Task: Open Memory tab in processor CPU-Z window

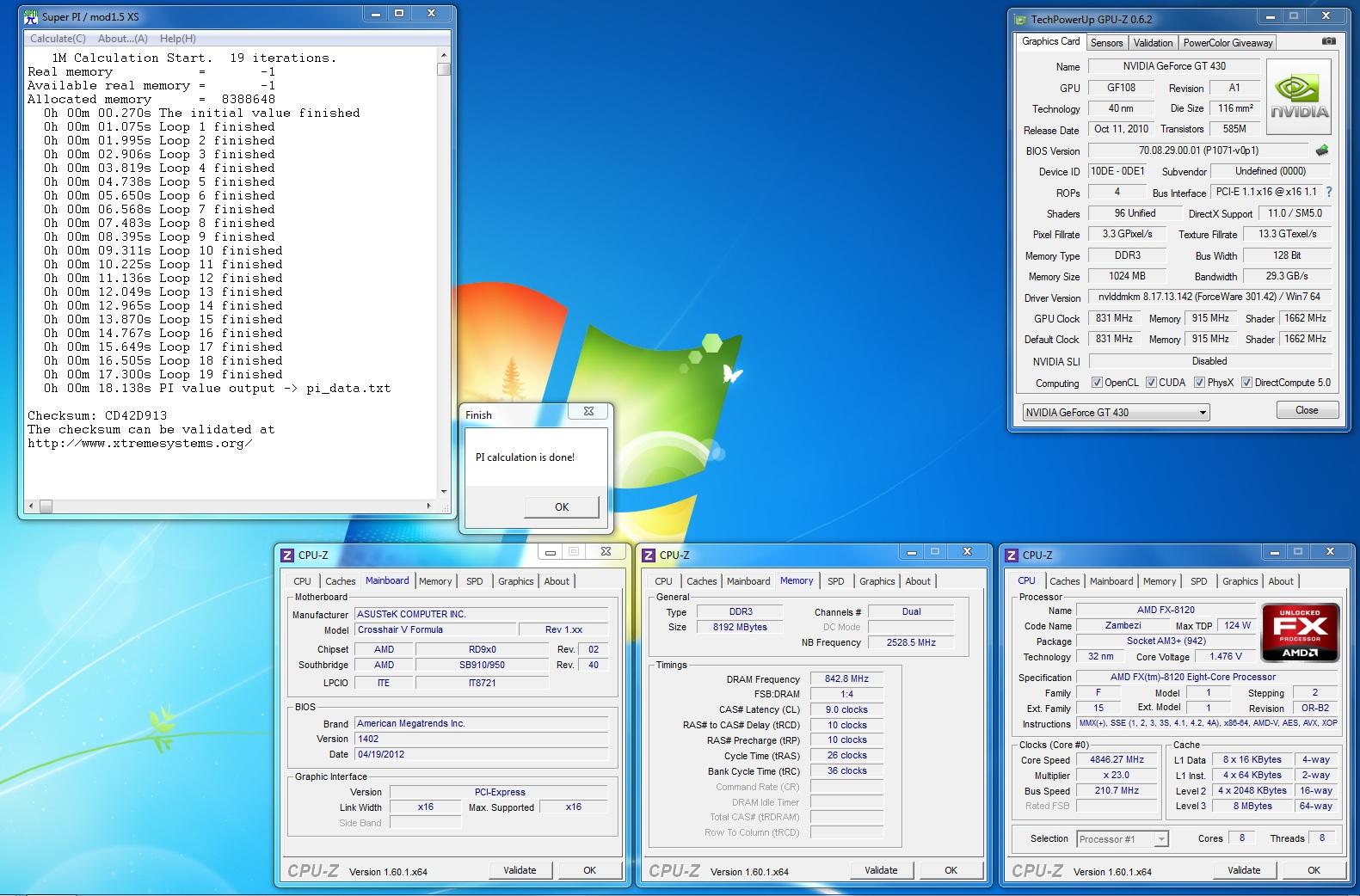Action: (1159, 581)
